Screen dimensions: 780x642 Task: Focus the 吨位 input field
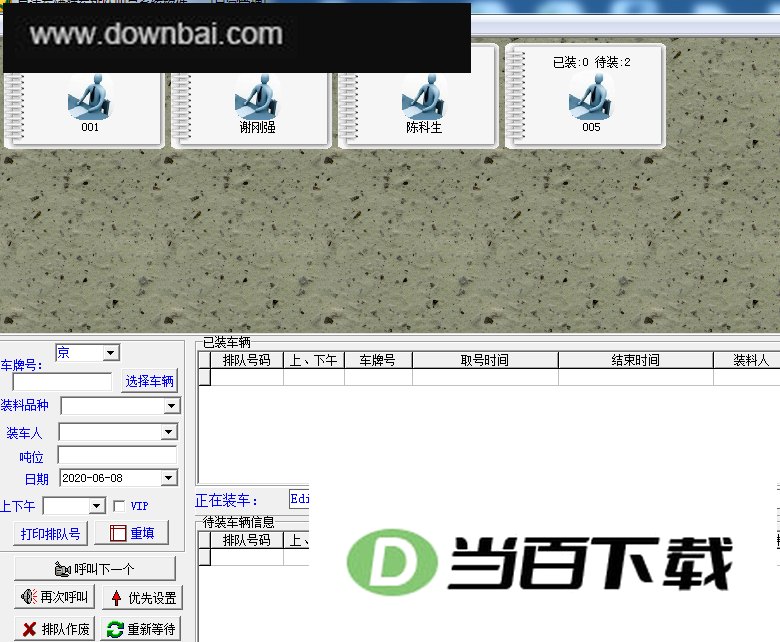click(117, 455)
